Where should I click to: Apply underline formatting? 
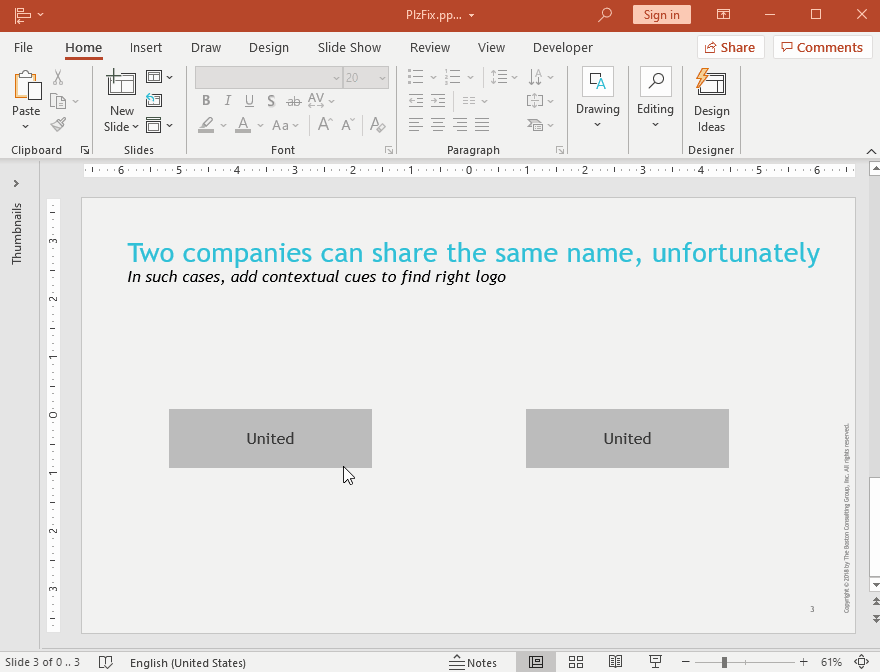click(248, 100)
